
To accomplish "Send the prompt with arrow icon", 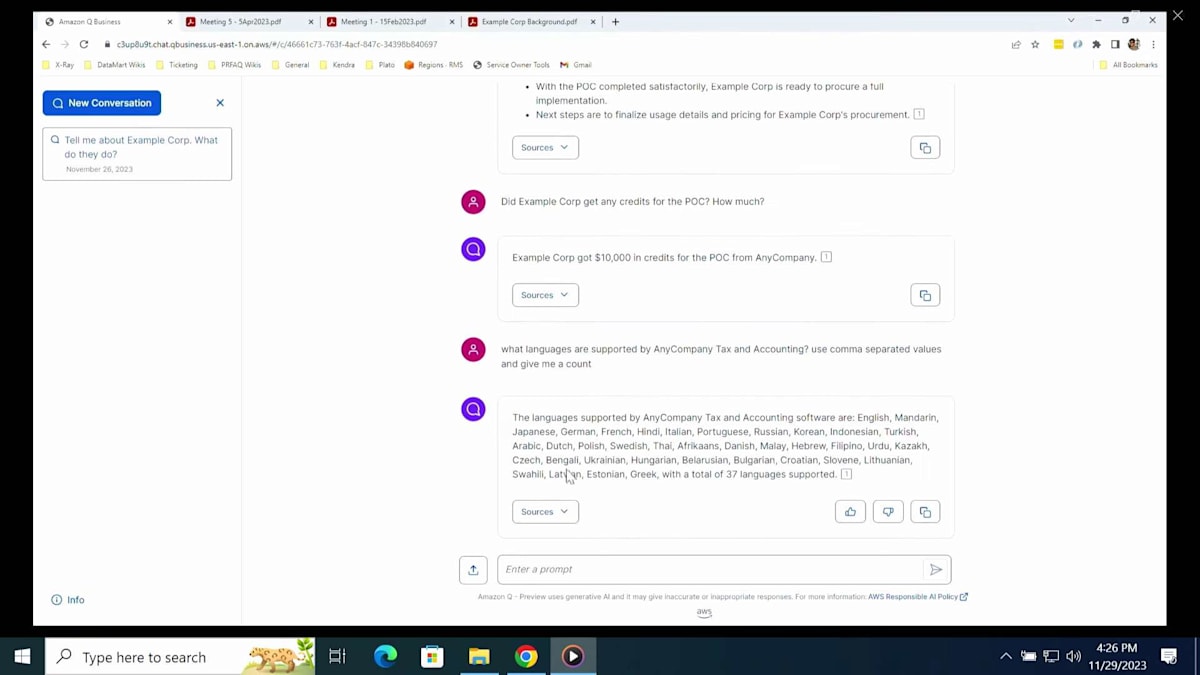I will tap(936, 570).
